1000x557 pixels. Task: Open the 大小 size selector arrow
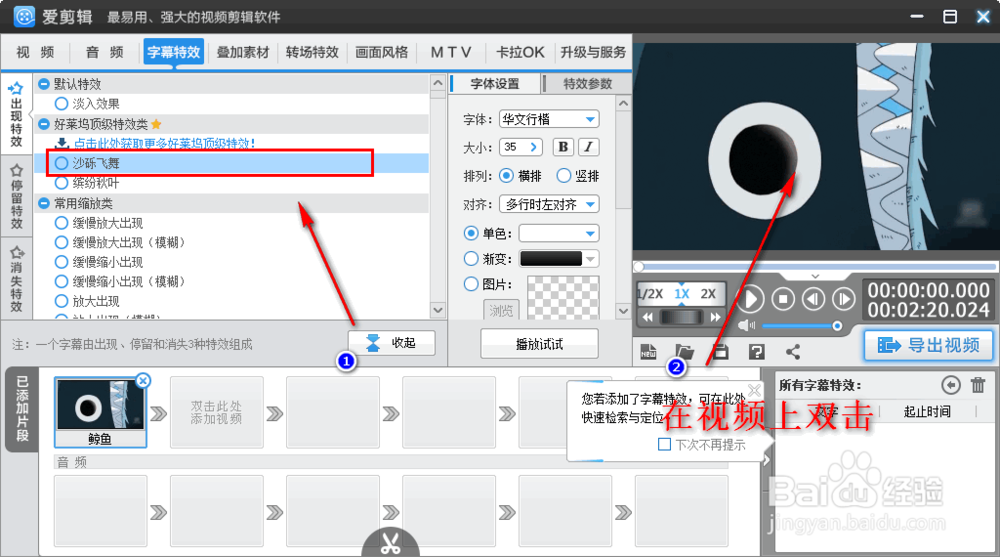click(x=534, y=147)
